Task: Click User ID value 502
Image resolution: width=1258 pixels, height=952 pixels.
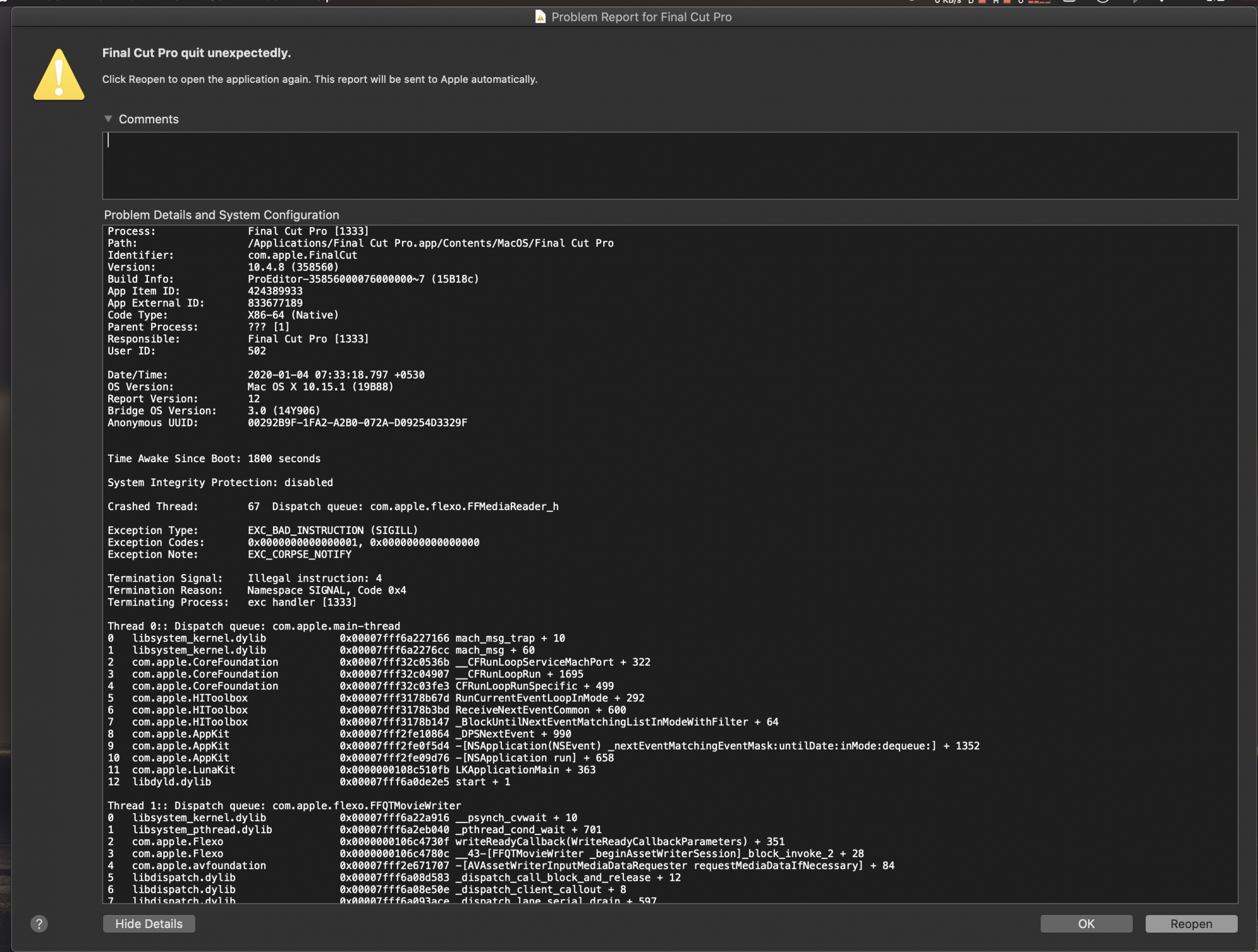Action: 257,351
